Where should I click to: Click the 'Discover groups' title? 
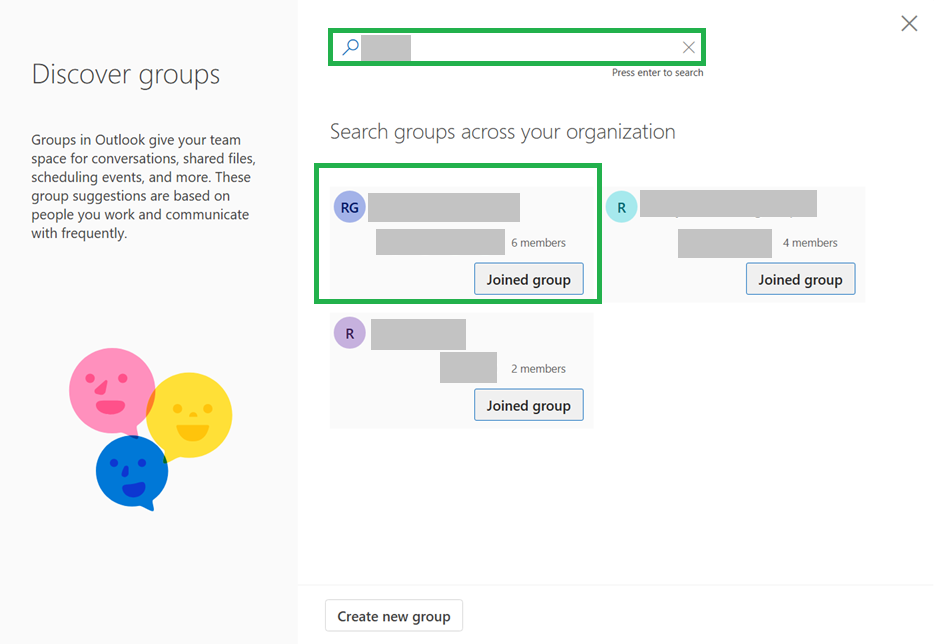[x=126, y=75]
